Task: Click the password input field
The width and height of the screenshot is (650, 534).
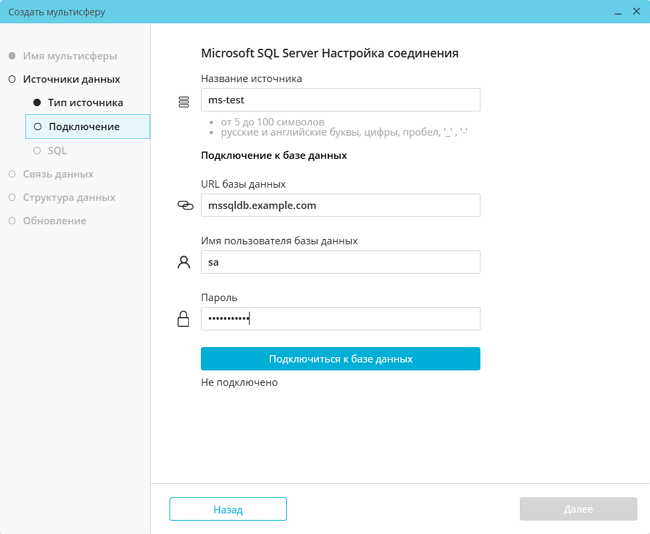Action: click(x=340, y=319)
